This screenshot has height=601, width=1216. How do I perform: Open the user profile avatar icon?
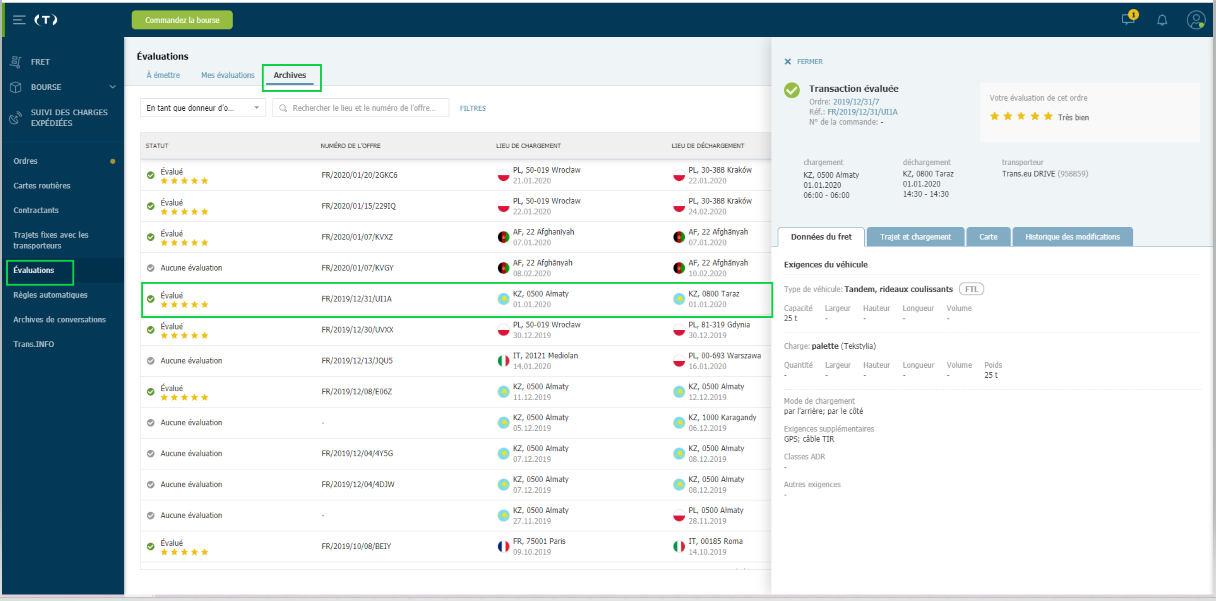pyautogui.click(x=1195, y=19)
